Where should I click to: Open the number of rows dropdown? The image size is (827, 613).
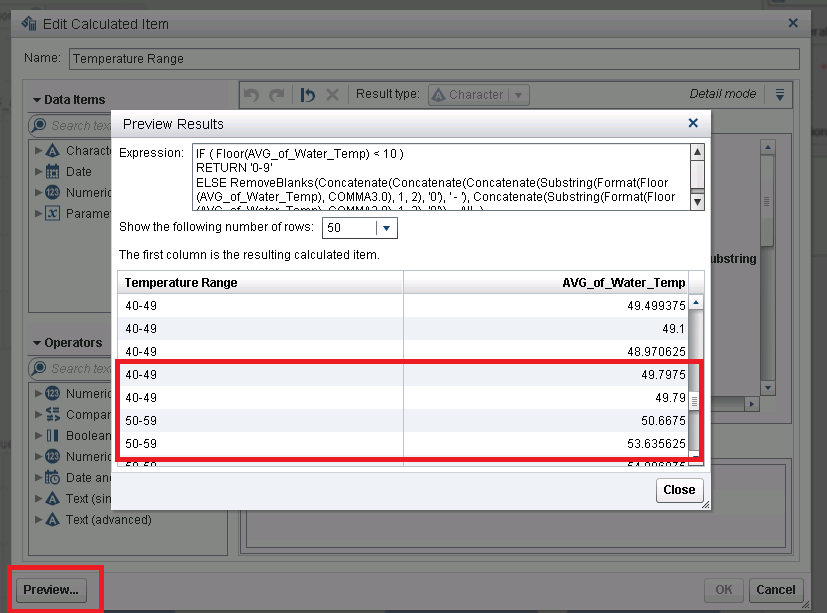click(387, 228)
